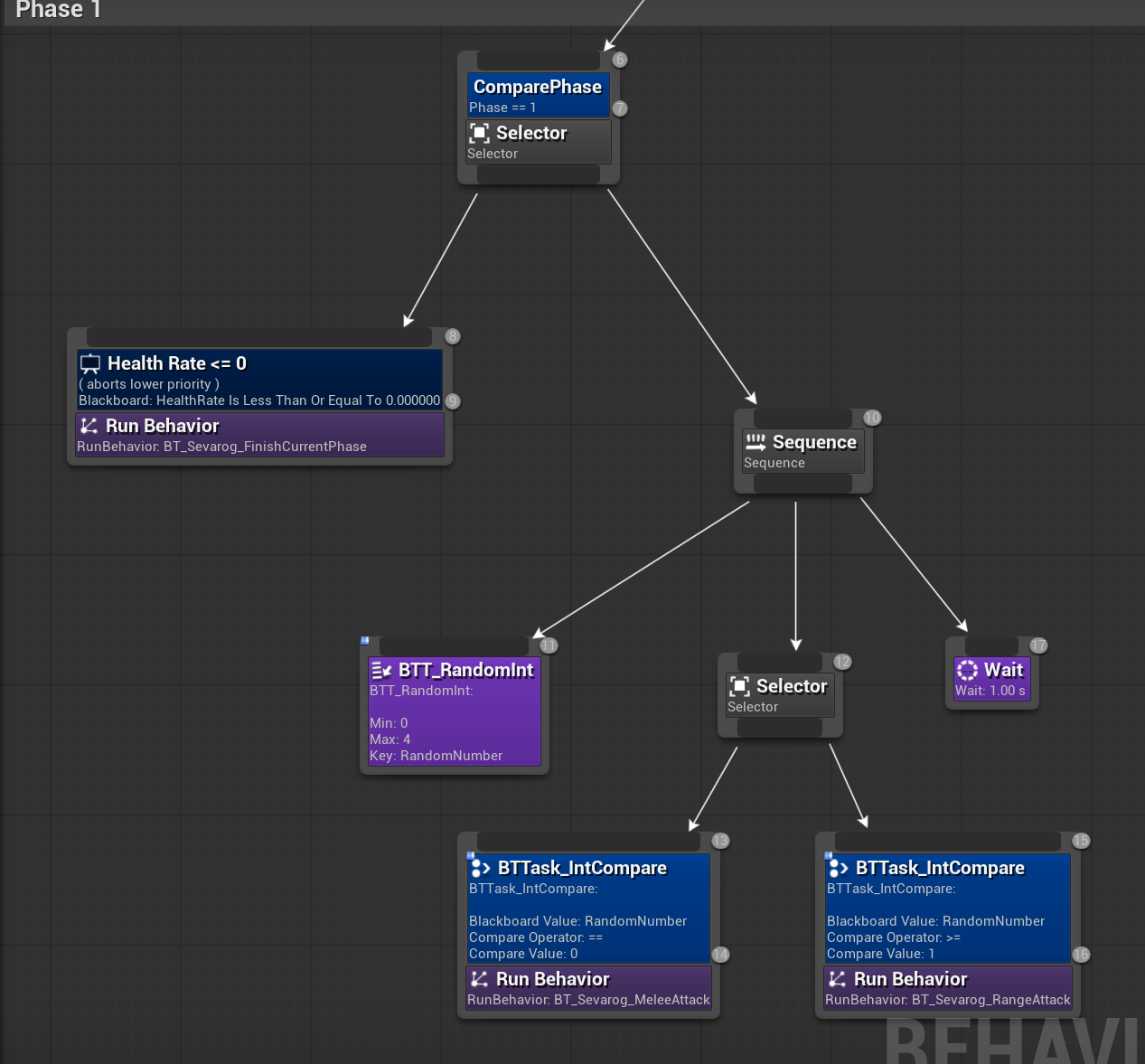This screenshot has width=1145, height=1064.
Task: Click the Run Behavior icon for MeleeAttack
Action: [x=479, y=979]
